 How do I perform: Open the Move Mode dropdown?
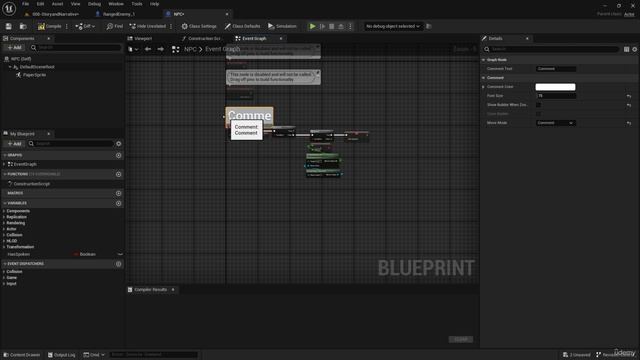click(x=556, y=123)
